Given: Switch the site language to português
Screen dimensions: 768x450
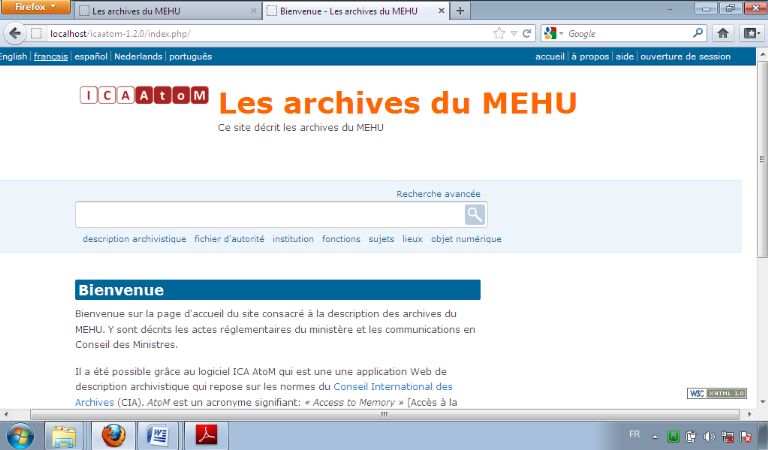Looking at the screenshot, I should [x=191, y=56].
